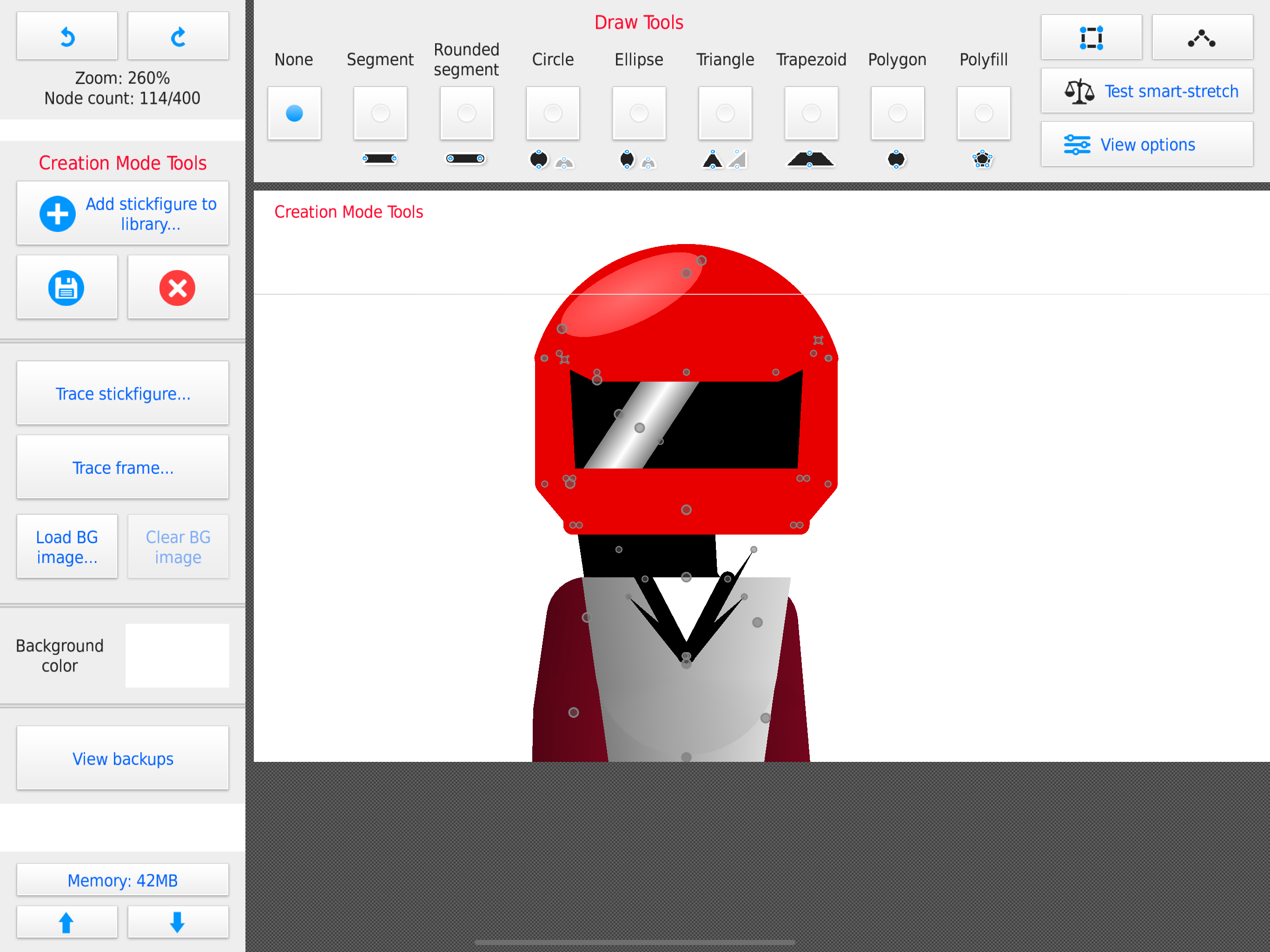Select the Circle draw tool radio
The height and width of the screenshot is (952, 1270).
pos(553,113)
